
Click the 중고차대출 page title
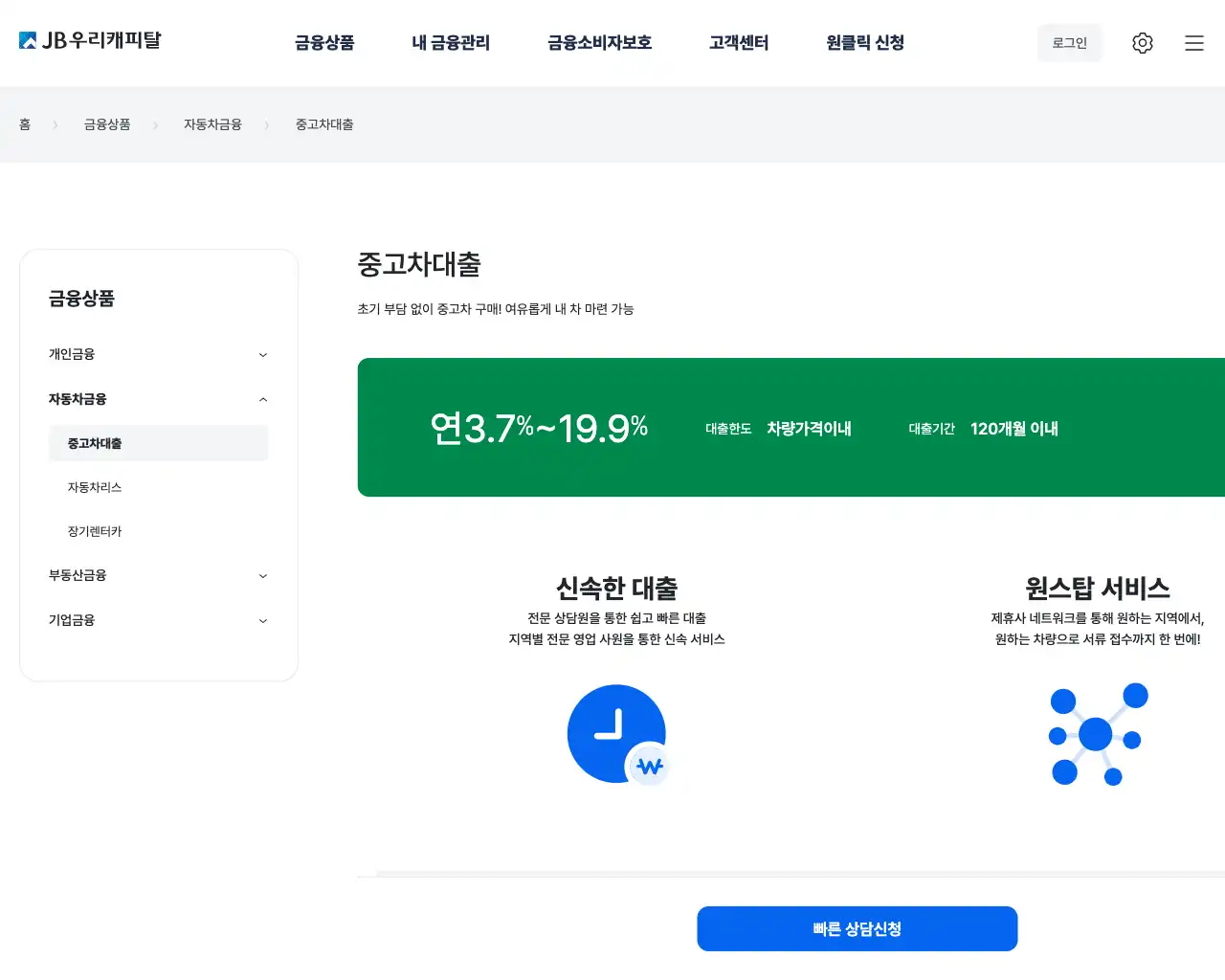click(x=419, y=264)
